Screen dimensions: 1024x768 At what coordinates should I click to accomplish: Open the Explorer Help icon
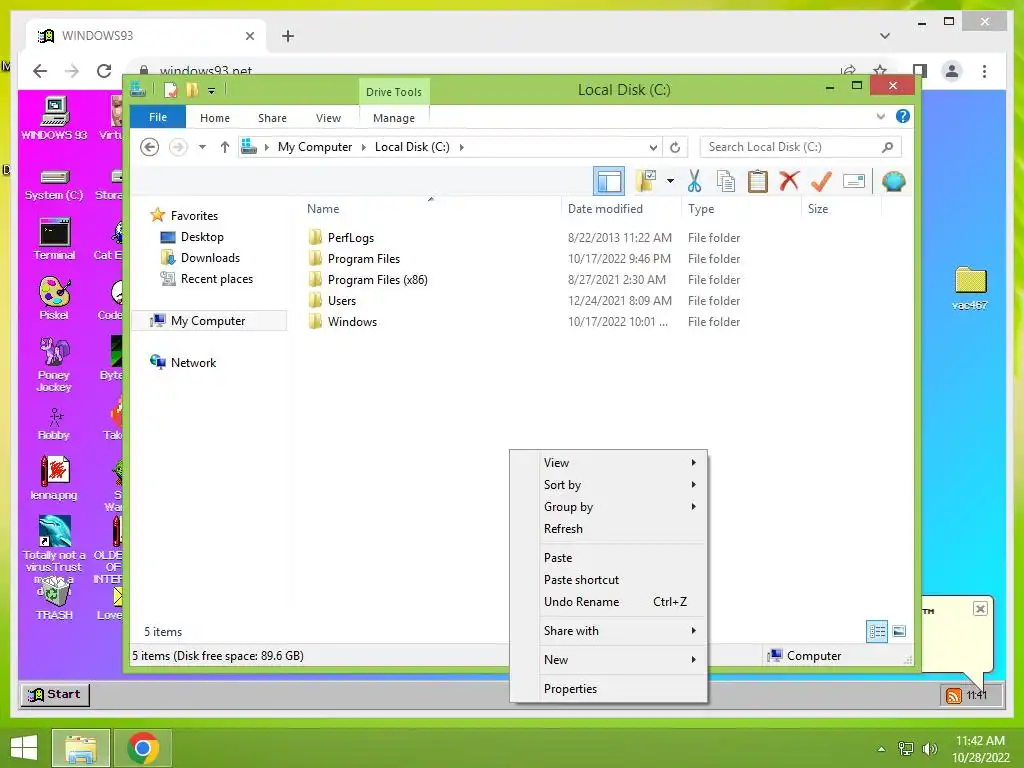pos(903,116)
